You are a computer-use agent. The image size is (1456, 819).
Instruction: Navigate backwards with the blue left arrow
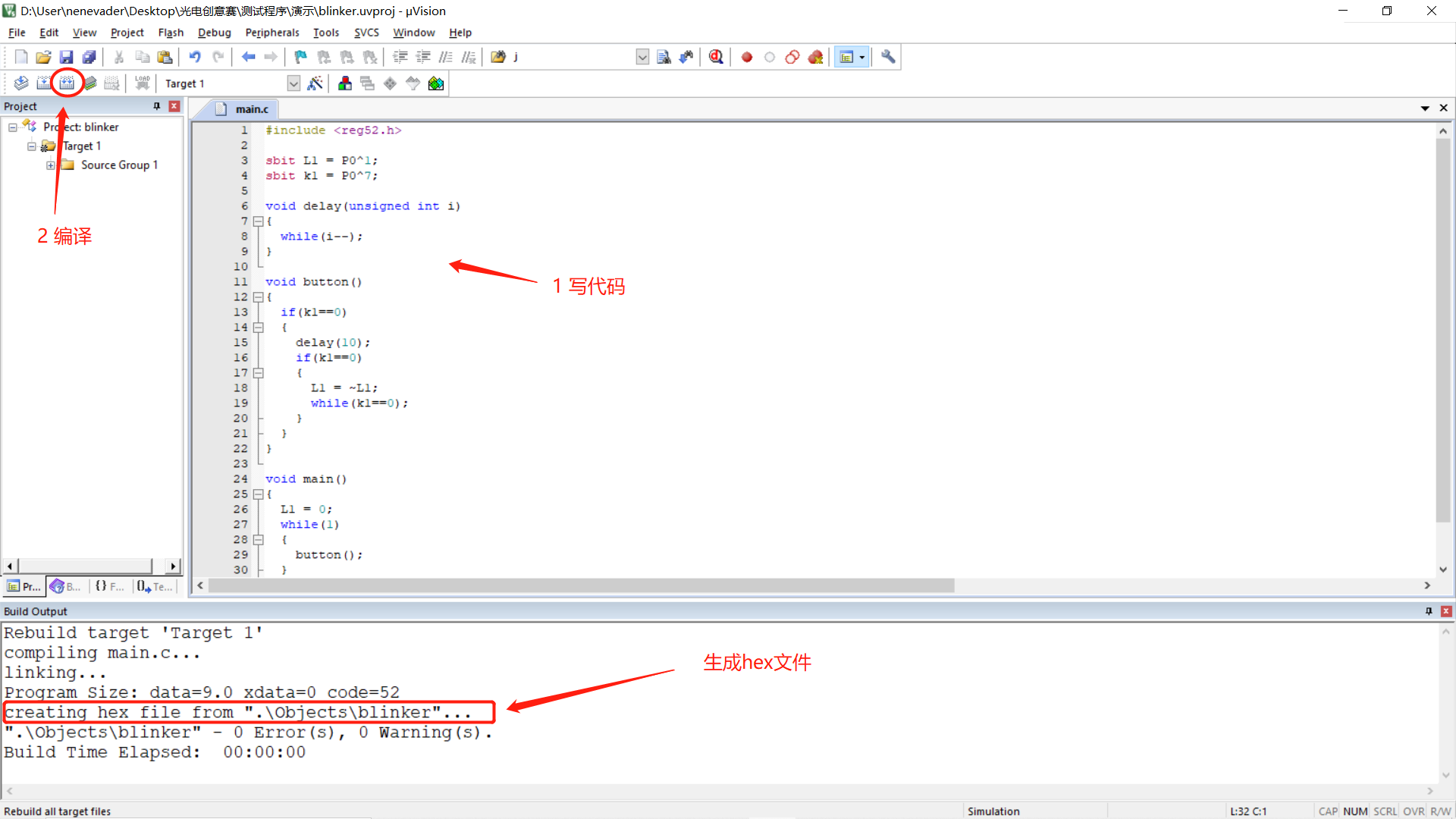(x=248, y=57)
